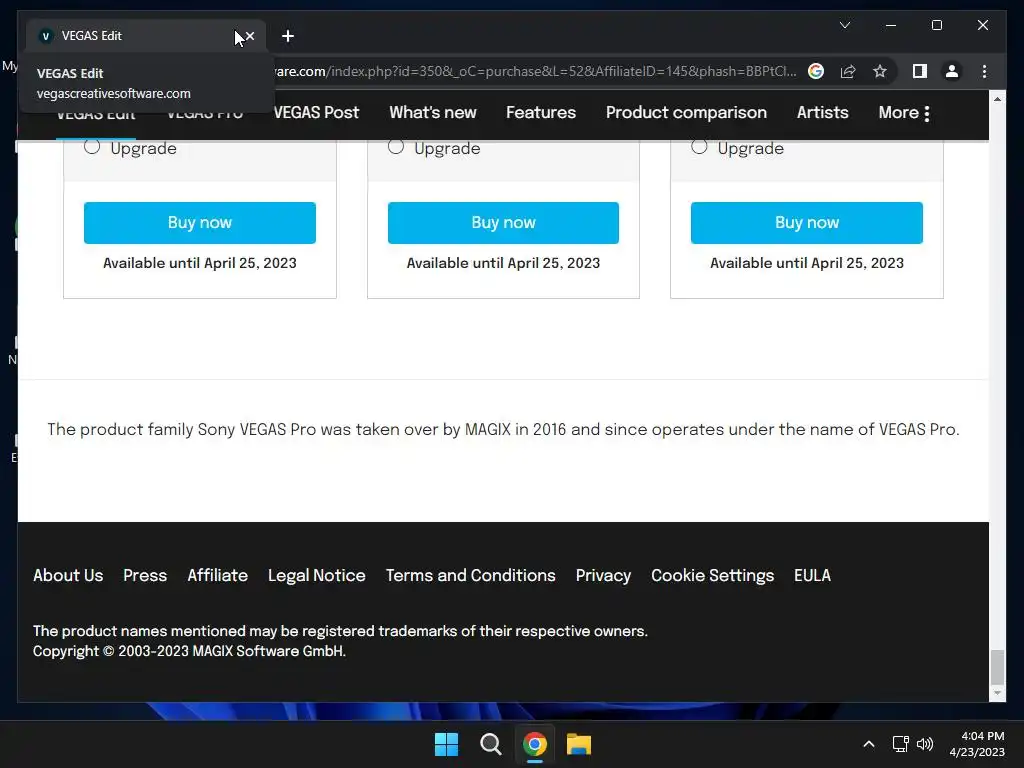
Task: Open Terms and Conditions link
Action: pos(470,575)
